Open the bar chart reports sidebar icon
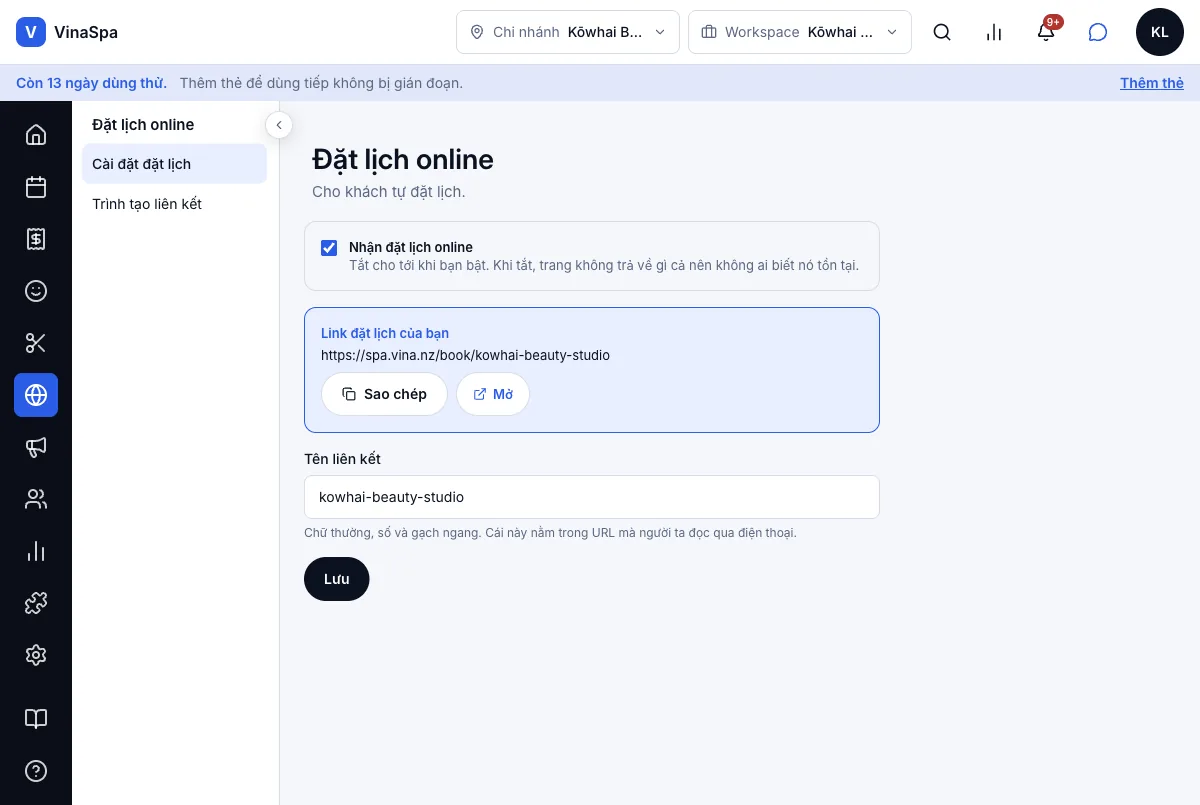This screenshot has width=1200, height=805. (36, 551)
